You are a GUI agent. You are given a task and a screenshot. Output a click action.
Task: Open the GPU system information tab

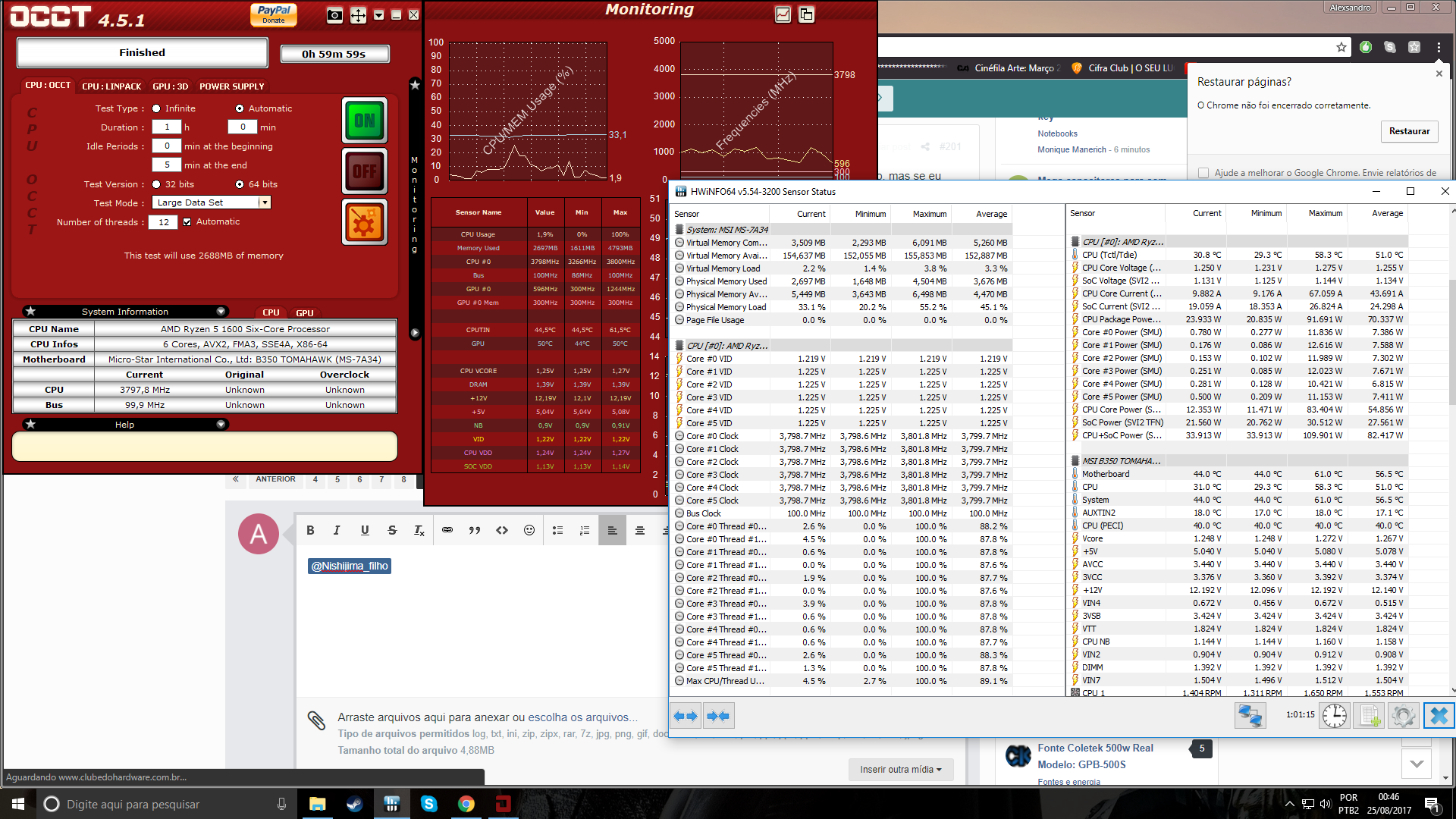(305, 313)
